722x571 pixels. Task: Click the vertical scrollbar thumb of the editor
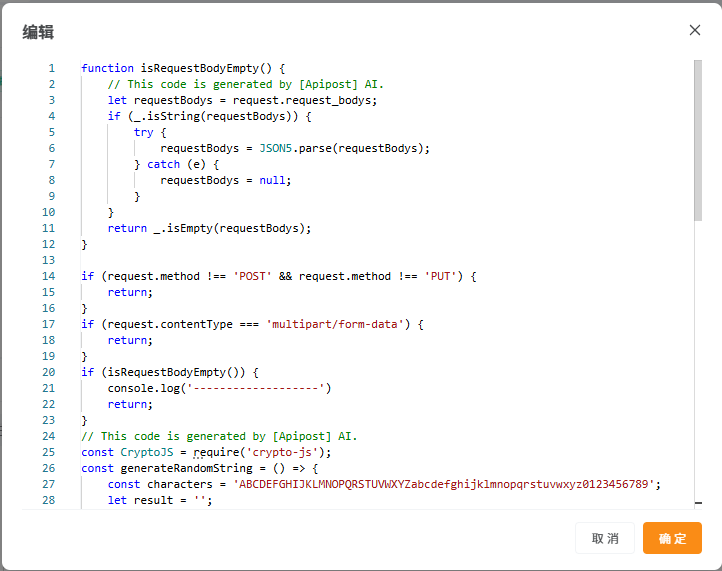[x=697, y=140]
